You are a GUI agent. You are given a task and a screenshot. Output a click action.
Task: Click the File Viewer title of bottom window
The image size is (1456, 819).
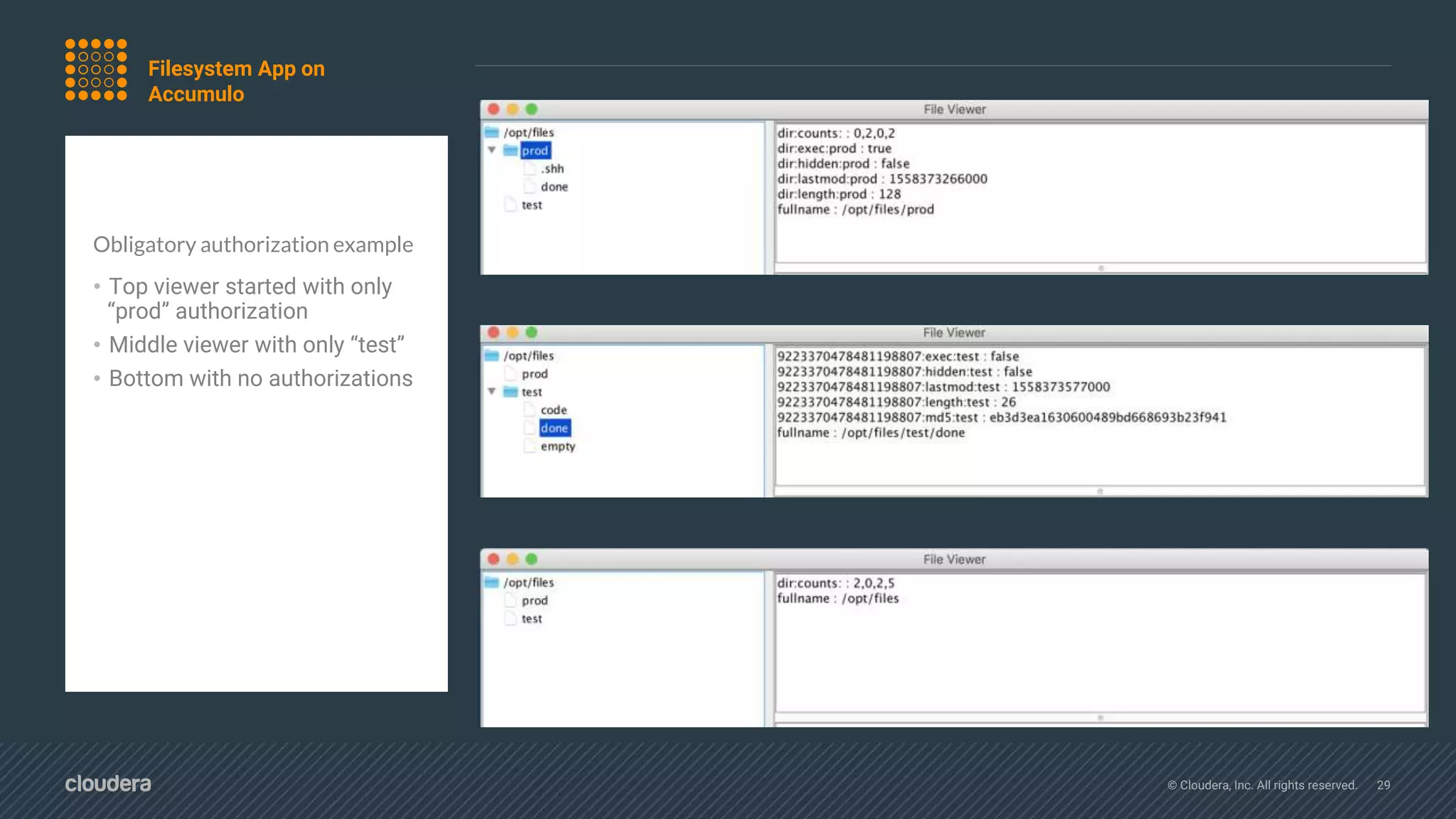(955, 560)
